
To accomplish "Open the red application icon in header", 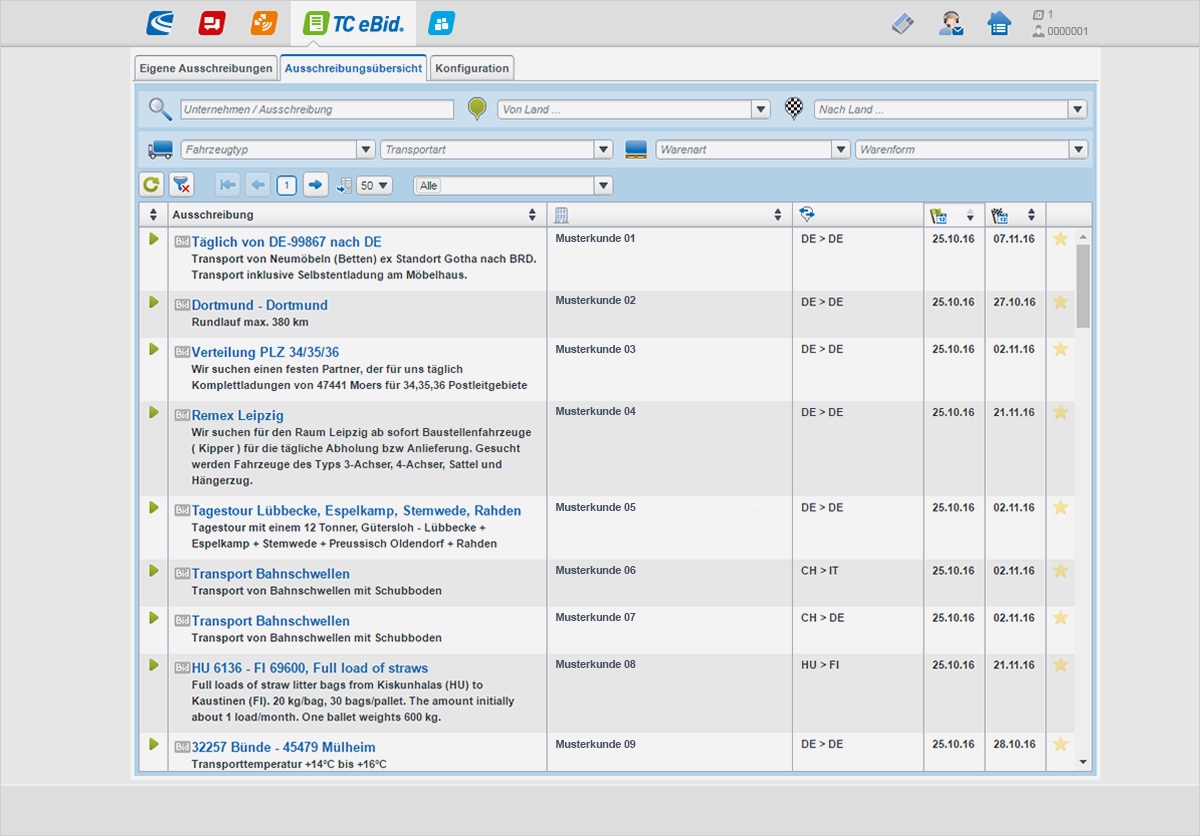I will 212,23.
